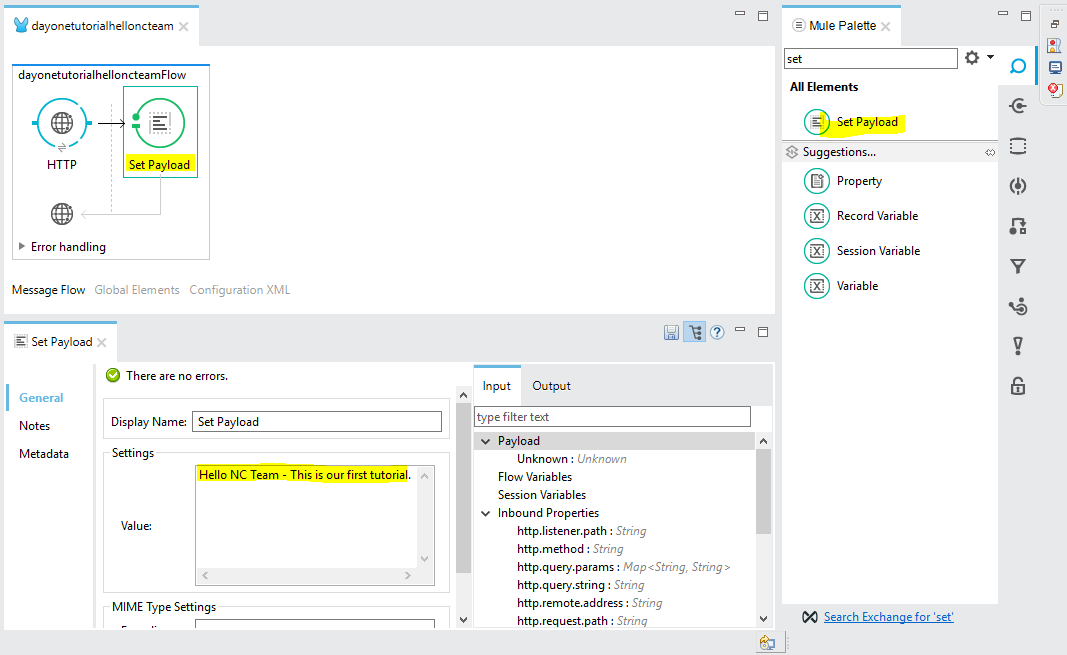This screenshot has width=1067, height=655.
Task: Open the Global Elements tab
Action: point(136,289)
